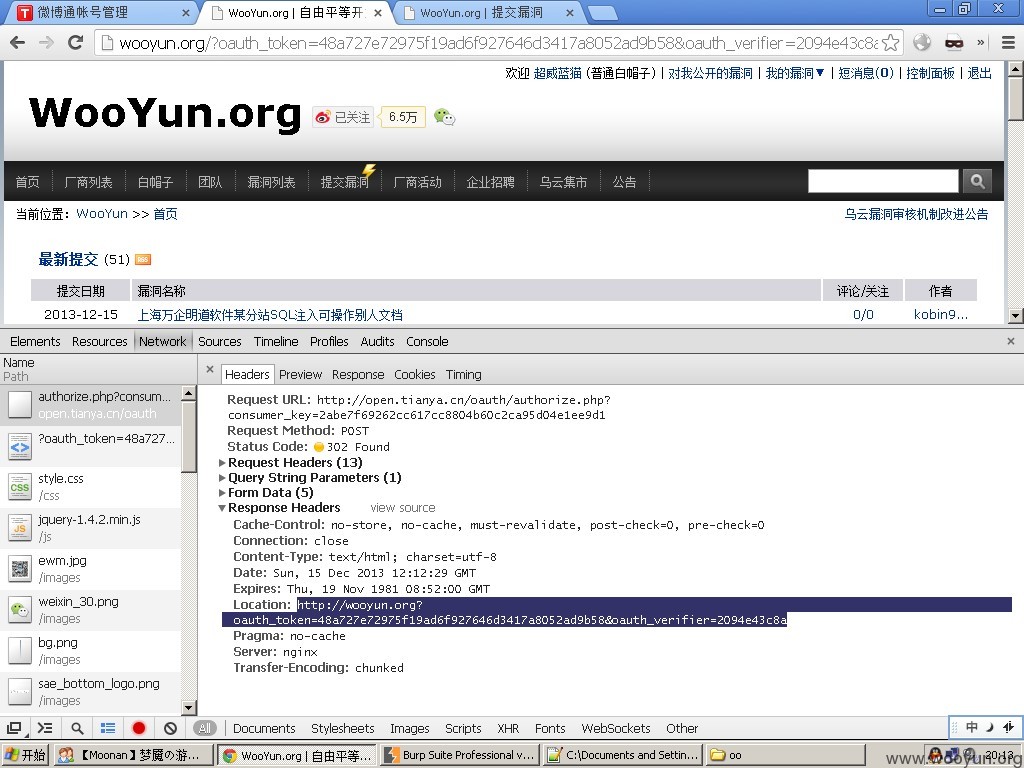Click the browser forward arrow
The image size is (1024, 768).
46,42
